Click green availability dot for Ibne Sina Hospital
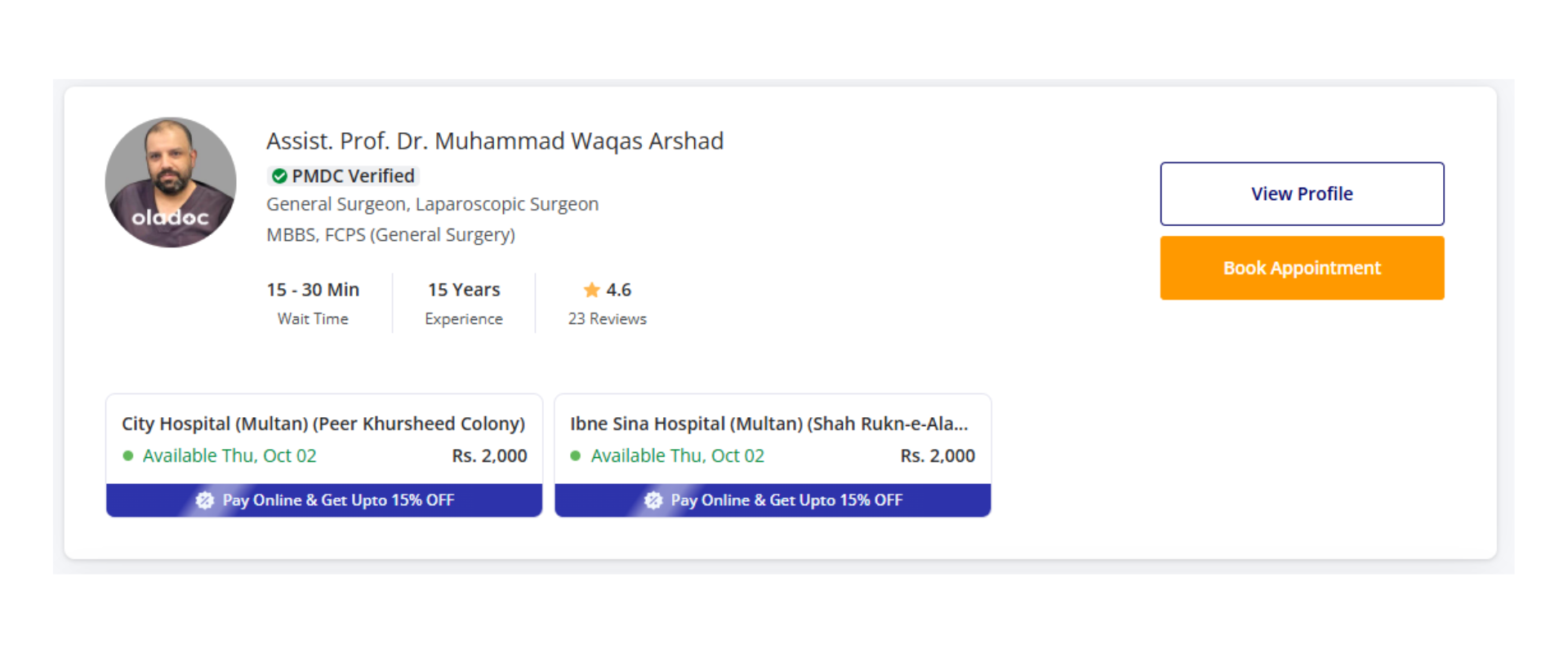The image size is (1568, 653). [x=576, y=456]
